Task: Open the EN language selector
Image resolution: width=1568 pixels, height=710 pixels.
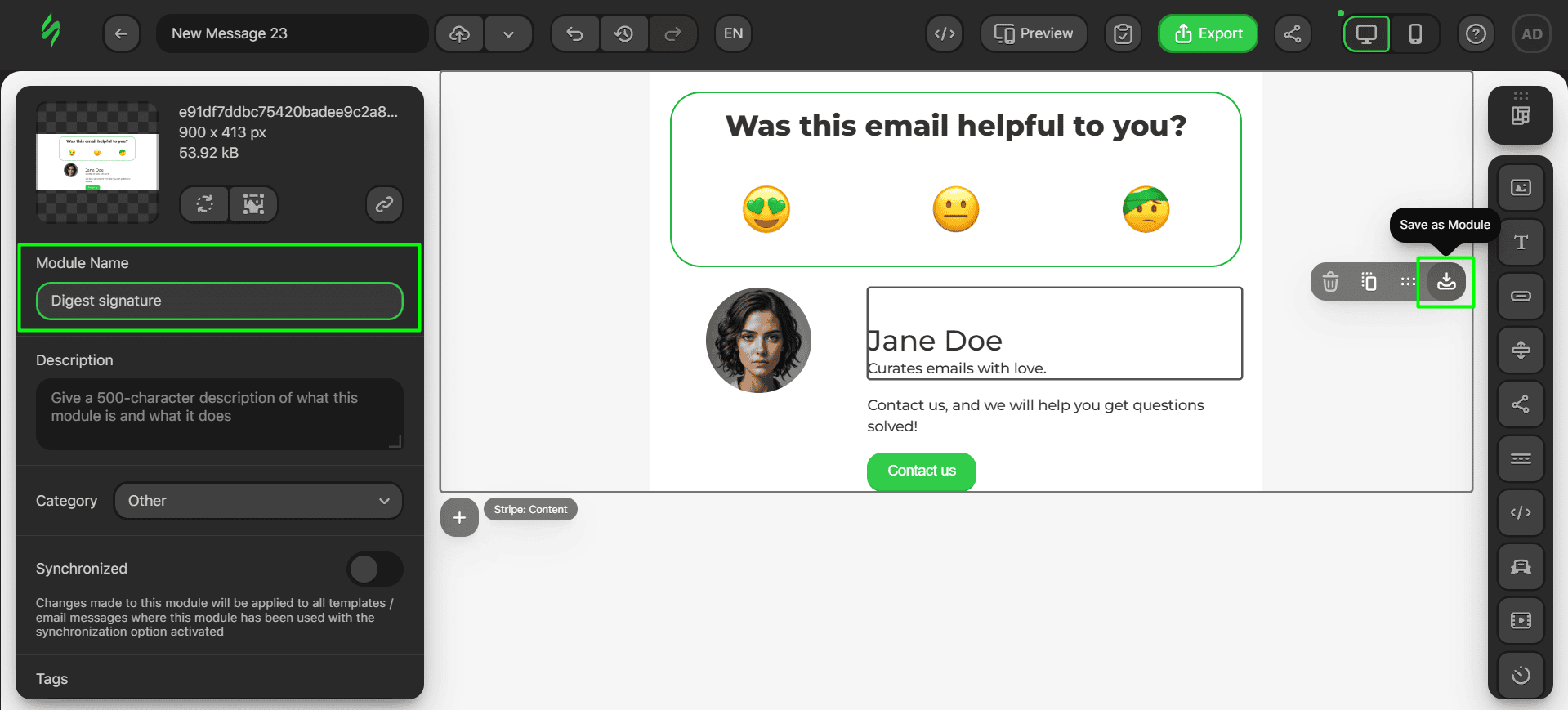Action: (733, 33)
